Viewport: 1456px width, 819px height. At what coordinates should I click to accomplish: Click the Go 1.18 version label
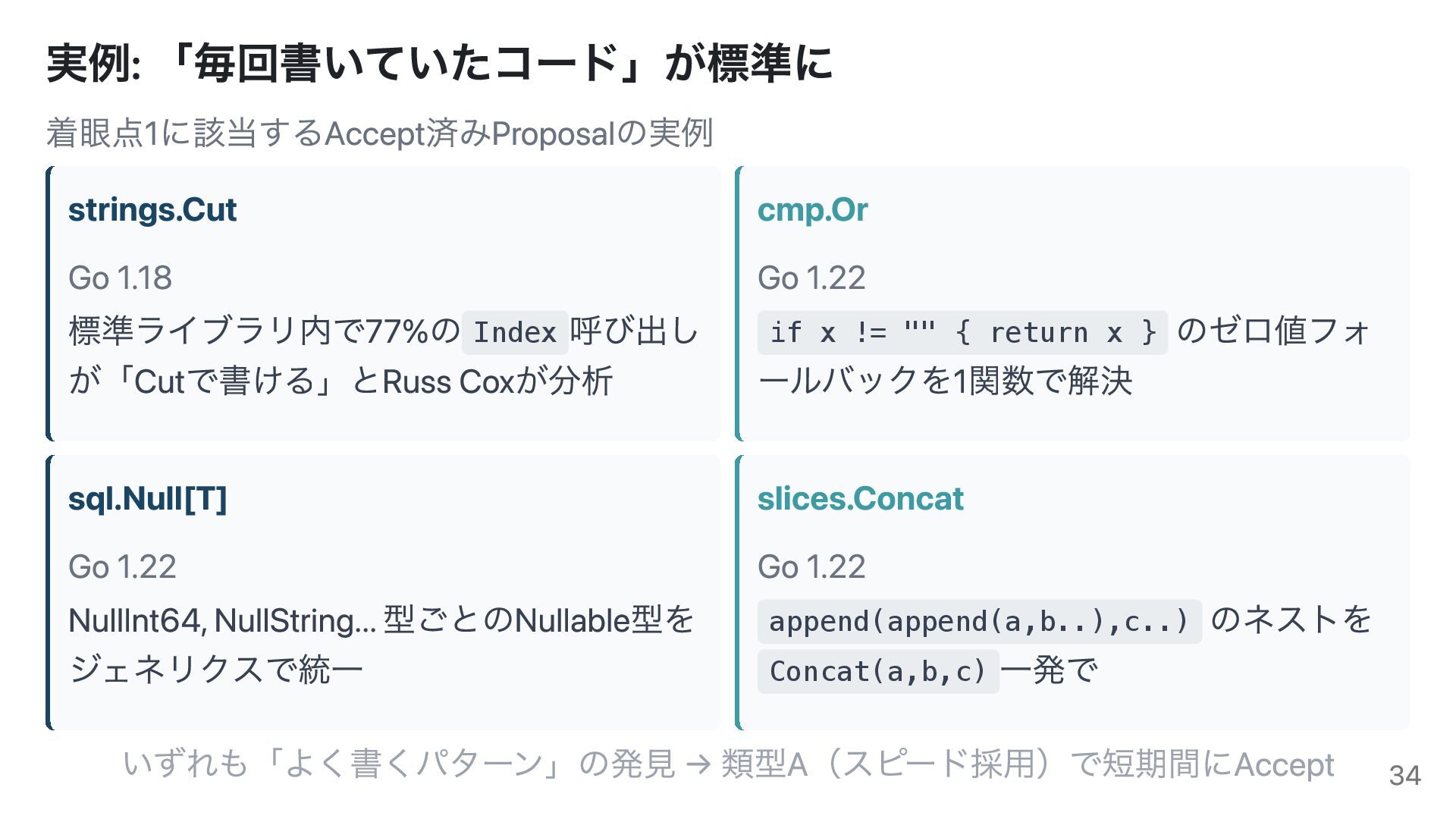point(120,278)
